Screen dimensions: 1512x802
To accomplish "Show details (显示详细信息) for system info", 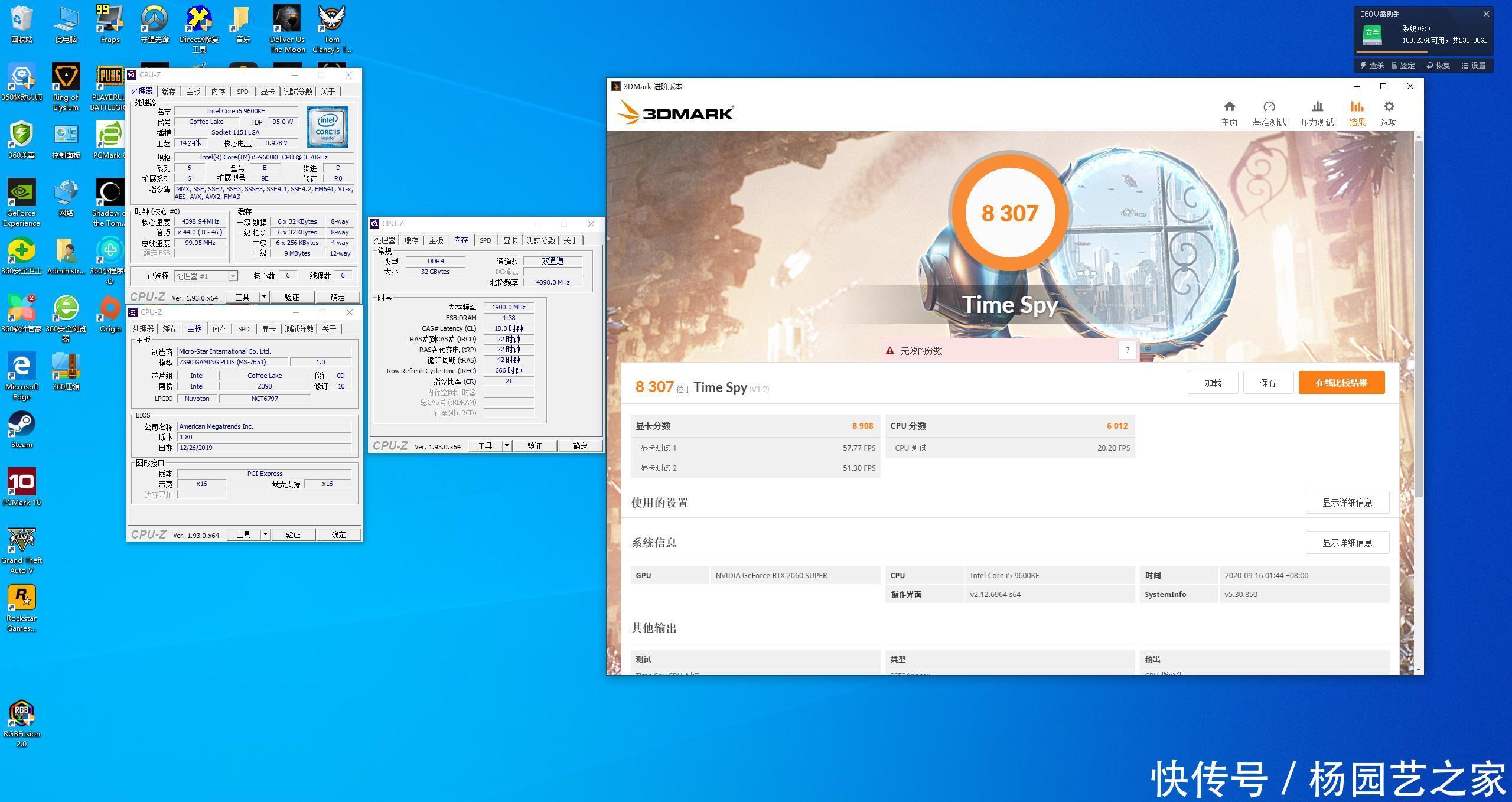I will point(1347,542).
